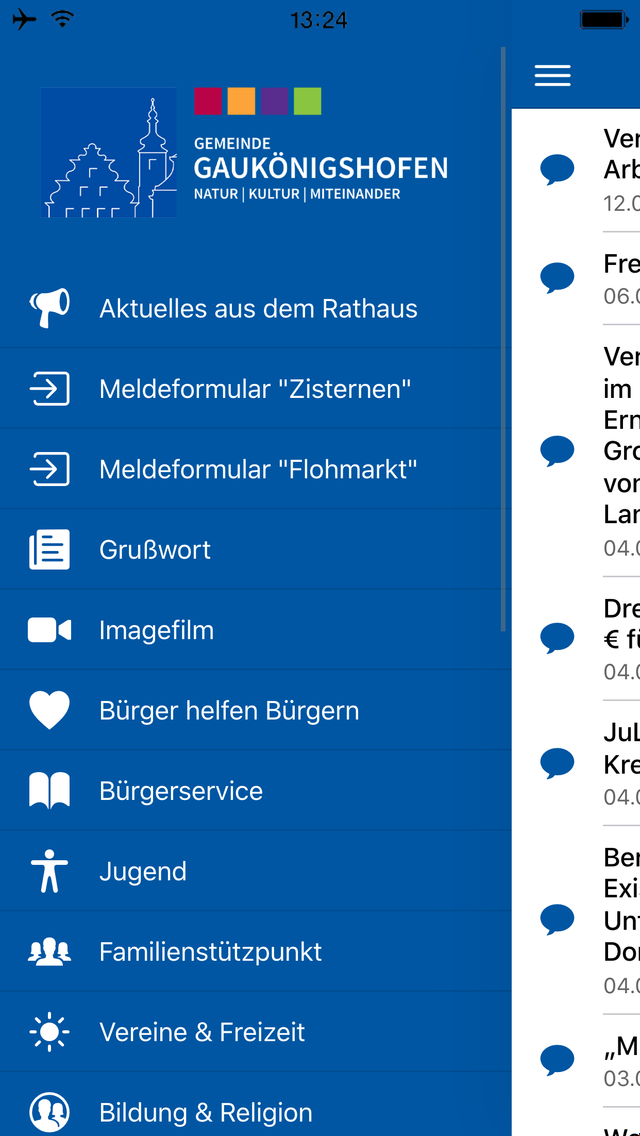Click the NATUR | KULTUR | MITEINANDER tagline
The width and height of the screenshot is (640, 1136).
click(297, 194)
